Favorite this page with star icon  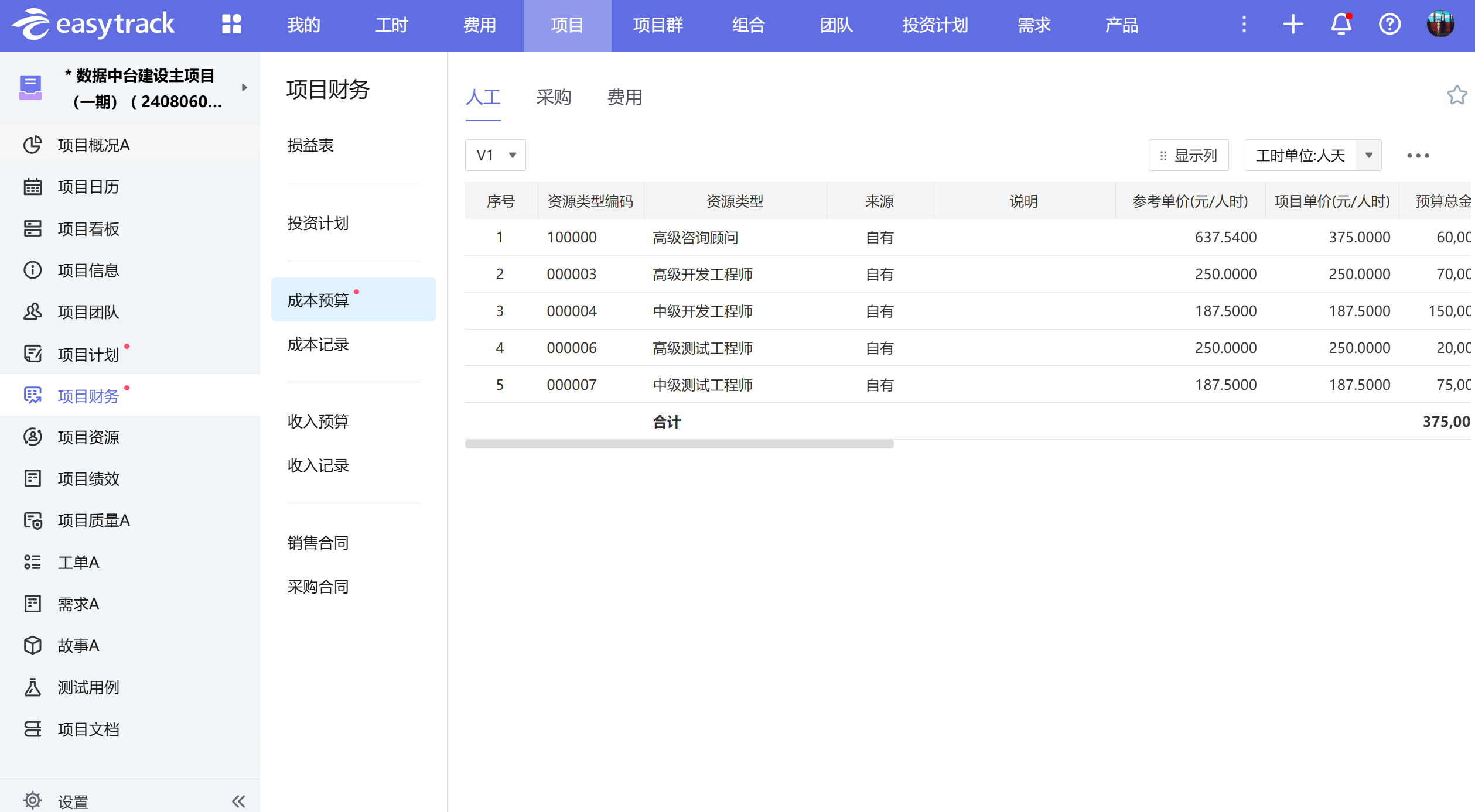tap(1457, 95)
